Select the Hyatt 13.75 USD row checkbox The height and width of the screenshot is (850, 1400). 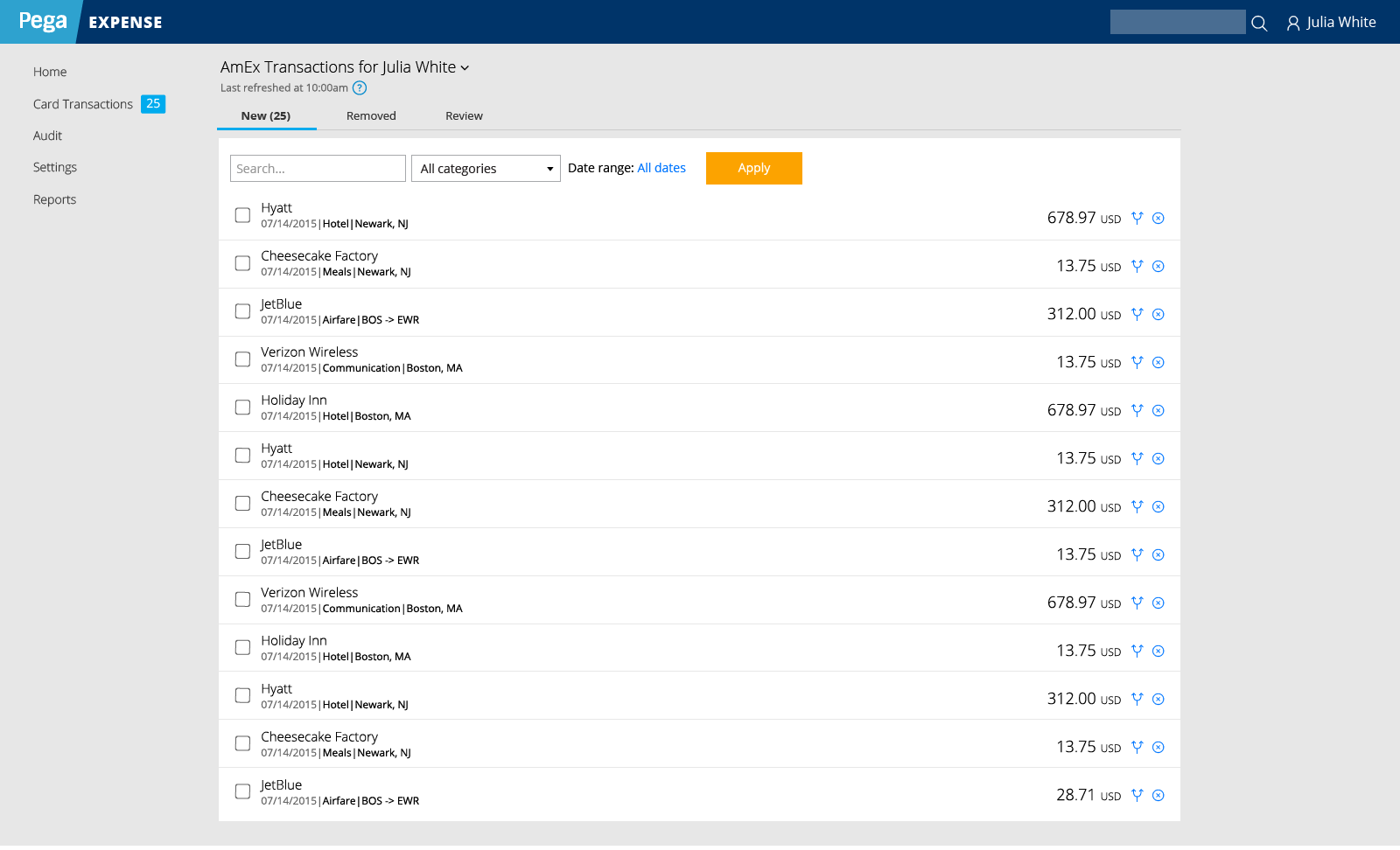coord(242,456)
